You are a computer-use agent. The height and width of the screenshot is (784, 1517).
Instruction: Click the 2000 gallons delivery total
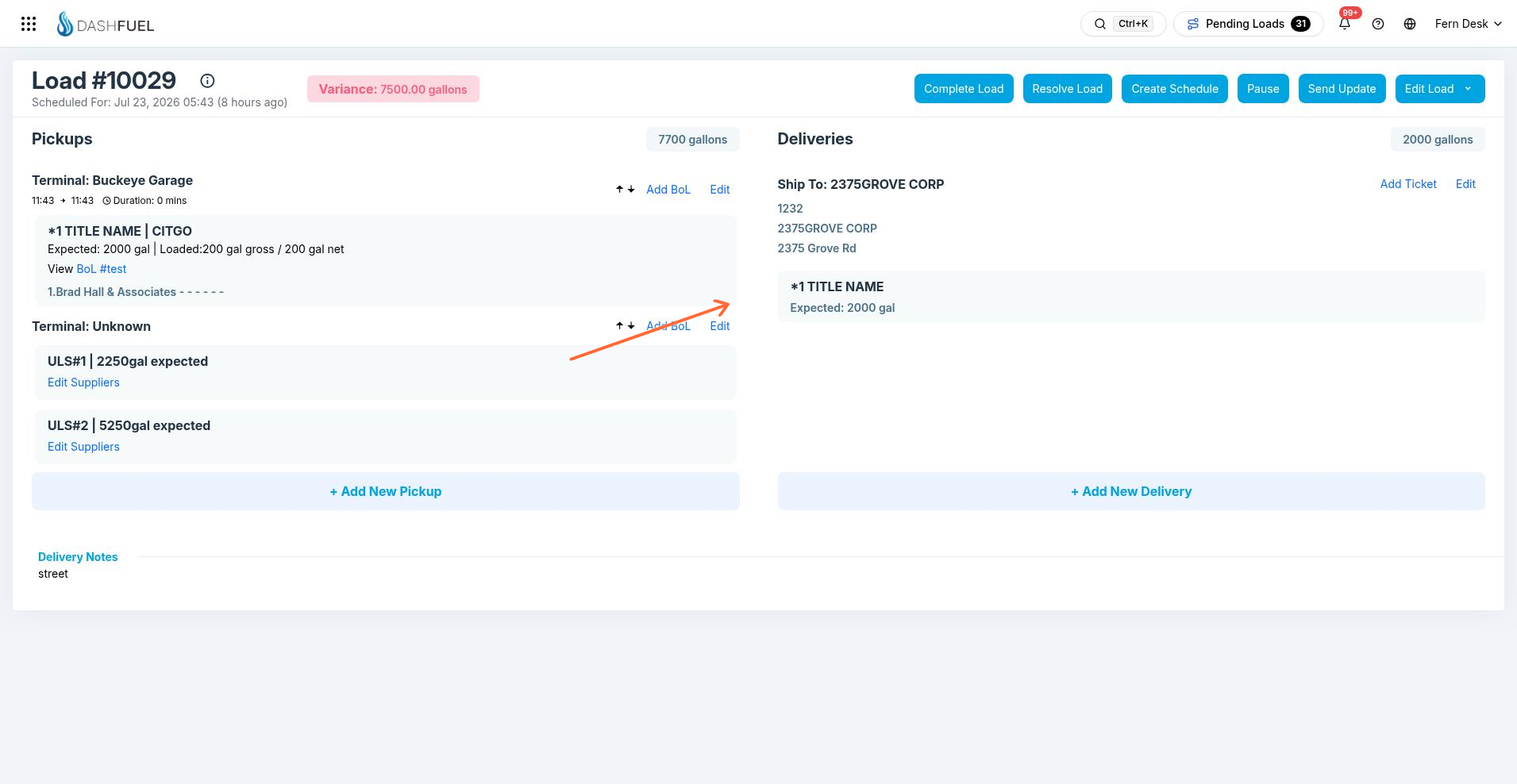pyautogui.click(x=1438, y=140)
